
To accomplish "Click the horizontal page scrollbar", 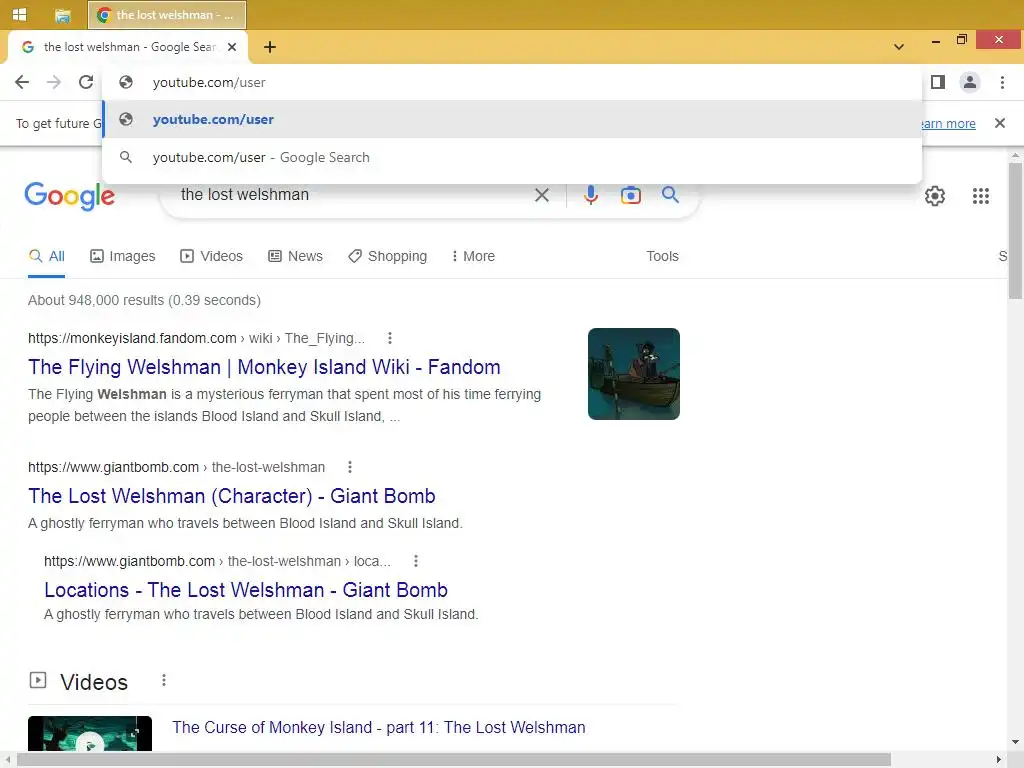I will click(454, 760).
